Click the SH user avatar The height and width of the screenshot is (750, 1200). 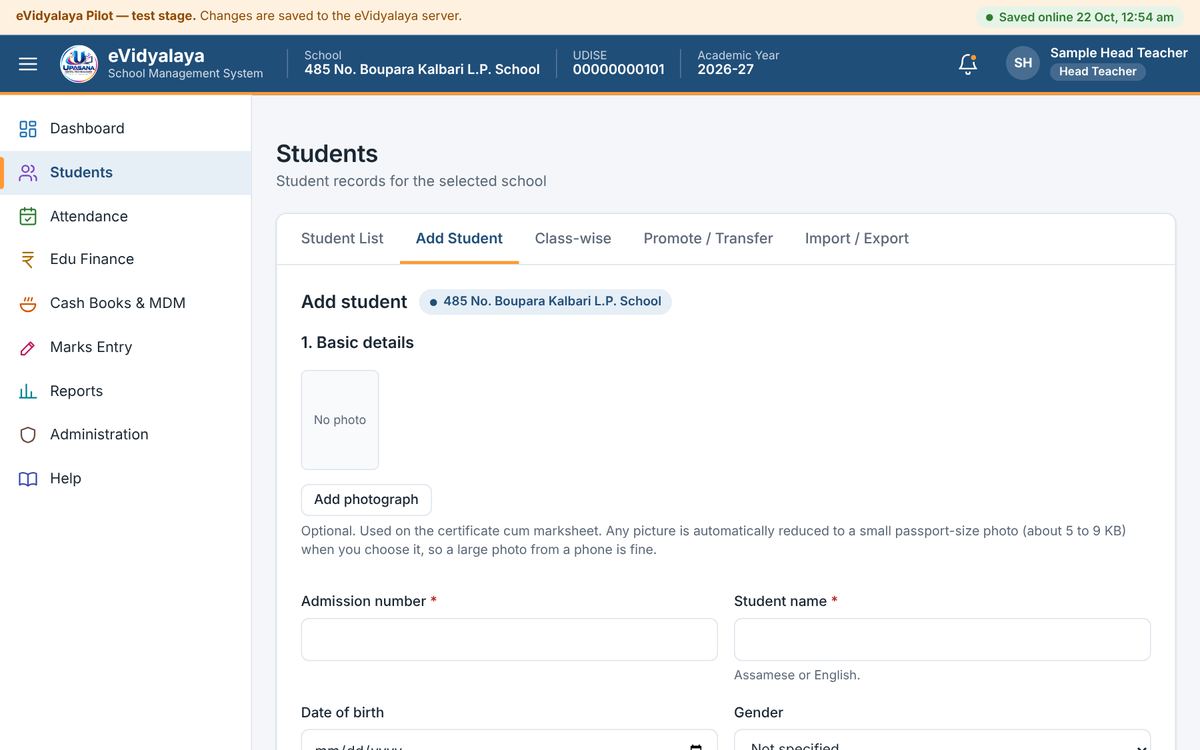click(x=1023, y=63)
